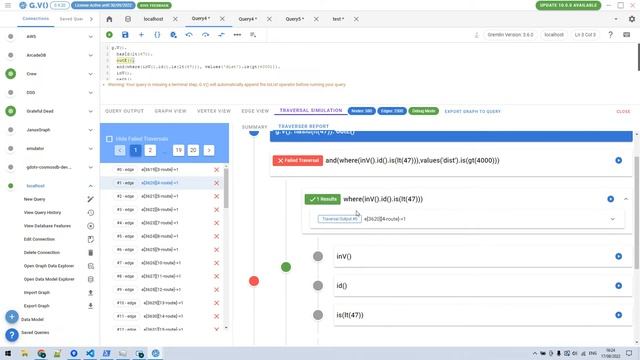Open the keyboard shortcuts icon

(x=627, y=35)
